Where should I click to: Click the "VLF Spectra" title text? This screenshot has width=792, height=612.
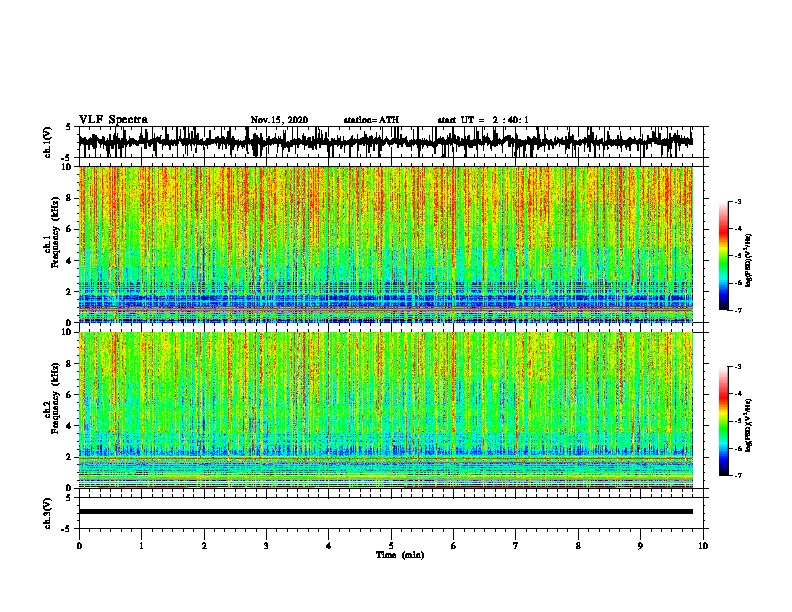[x=113, y=119]
